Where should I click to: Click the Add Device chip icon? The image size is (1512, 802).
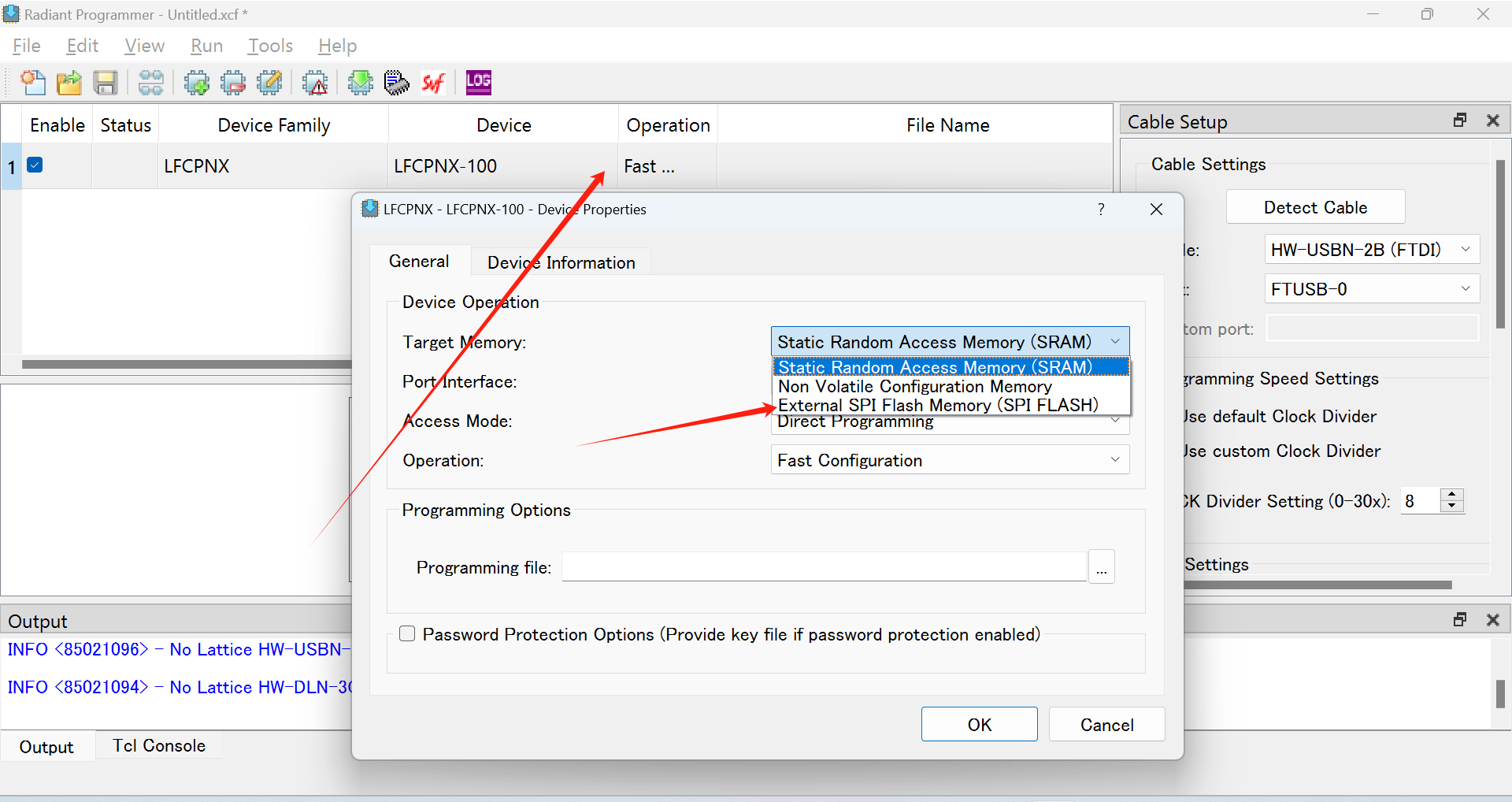pyautogui.click(x=197, y=83)
